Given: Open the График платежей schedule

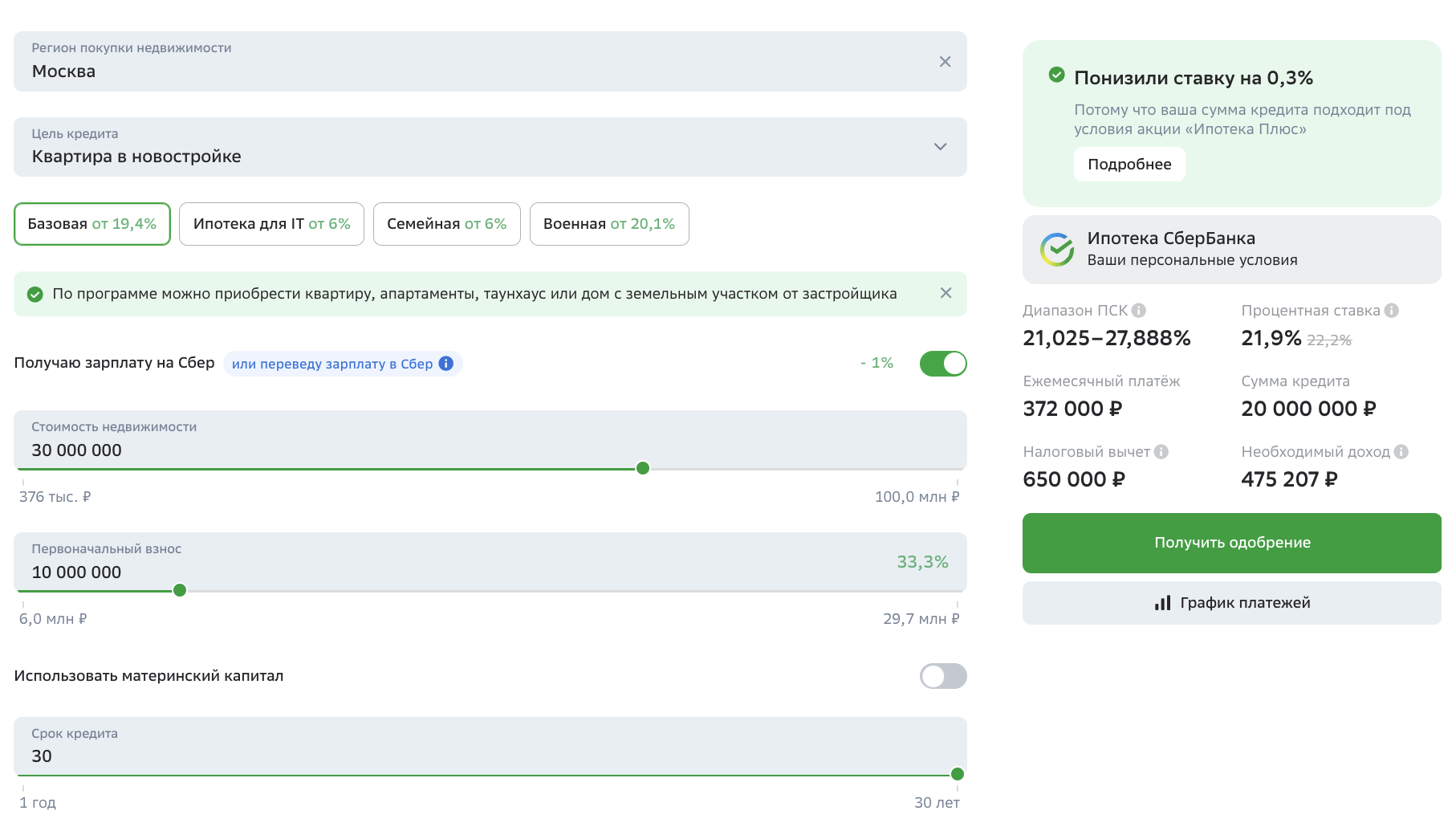Looking at the screenshot, I should pyautogui.click(x=1231, y=603).
